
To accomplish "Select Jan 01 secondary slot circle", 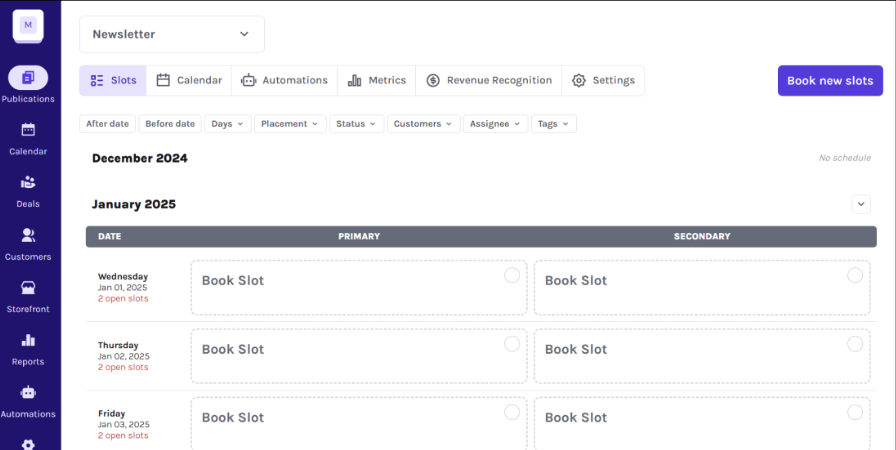I will (855, 275).
